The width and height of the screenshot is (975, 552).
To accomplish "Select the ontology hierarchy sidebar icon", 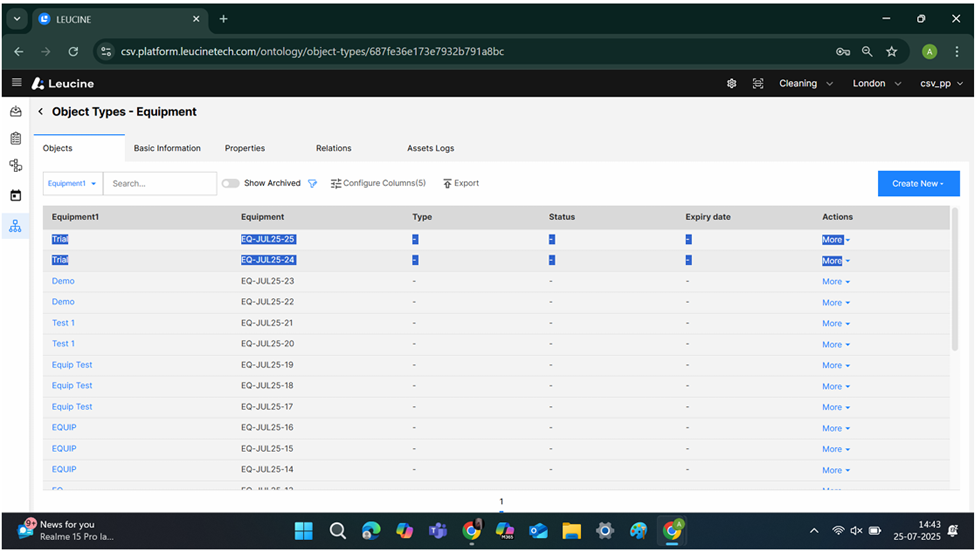I will pyautogui.click(x=15, y=226).
